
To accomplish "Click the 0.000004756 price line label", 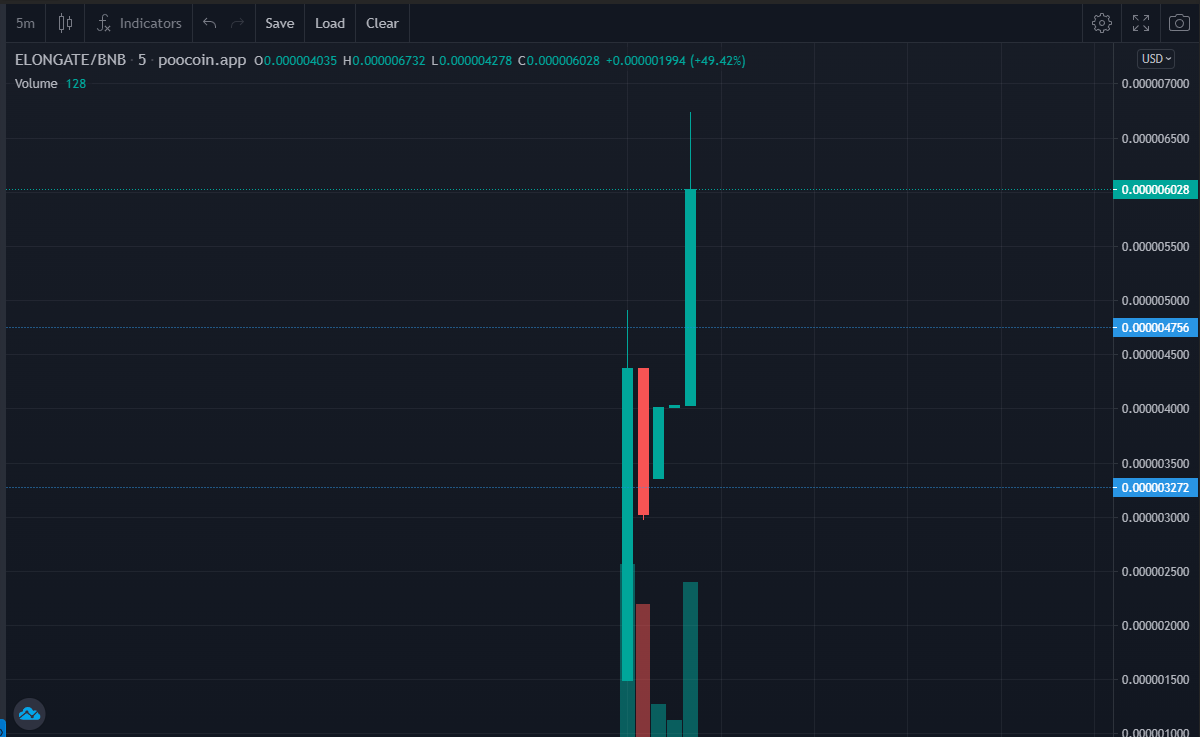I will (x=1155, y=327).
